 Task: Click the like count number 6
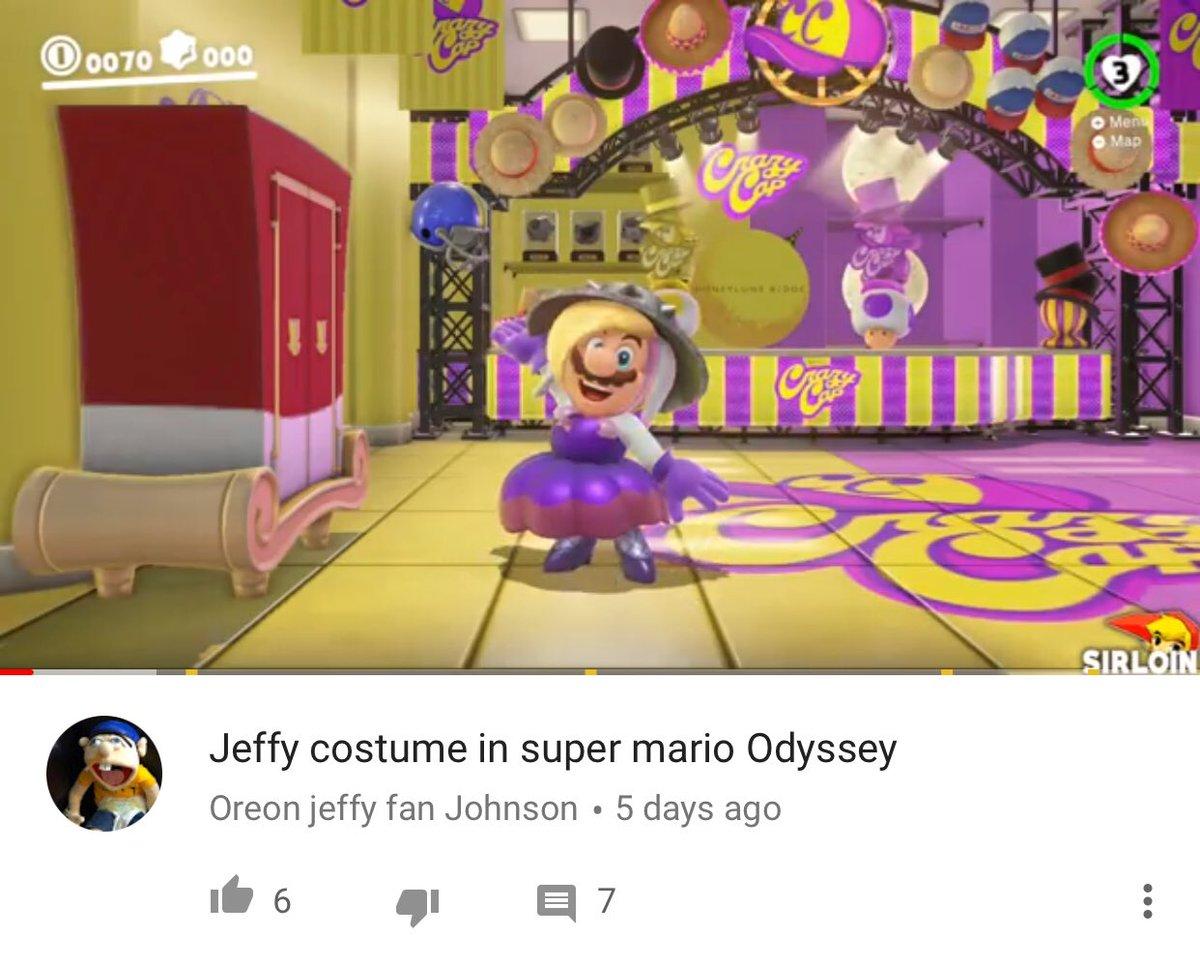point(282,901)
